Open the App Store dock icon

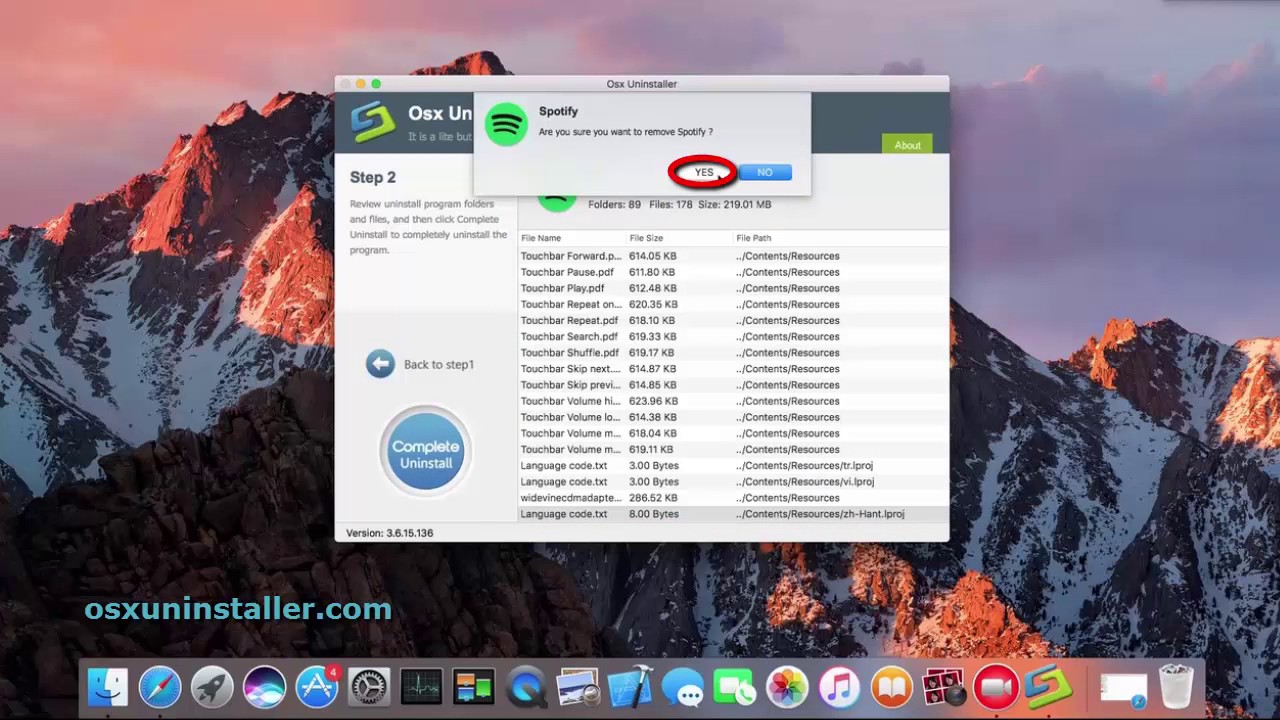tap(317, 687)
